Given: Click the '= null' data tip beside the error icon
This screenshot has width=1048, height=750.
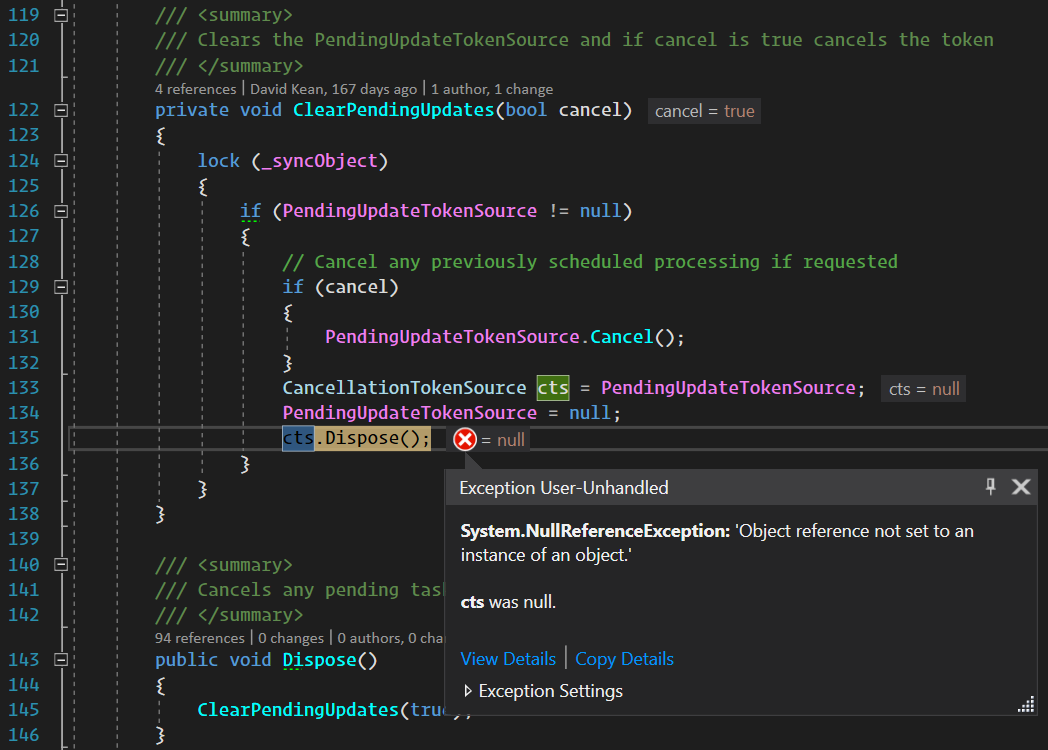Looking at the screenshot, I should coord(503,440).
